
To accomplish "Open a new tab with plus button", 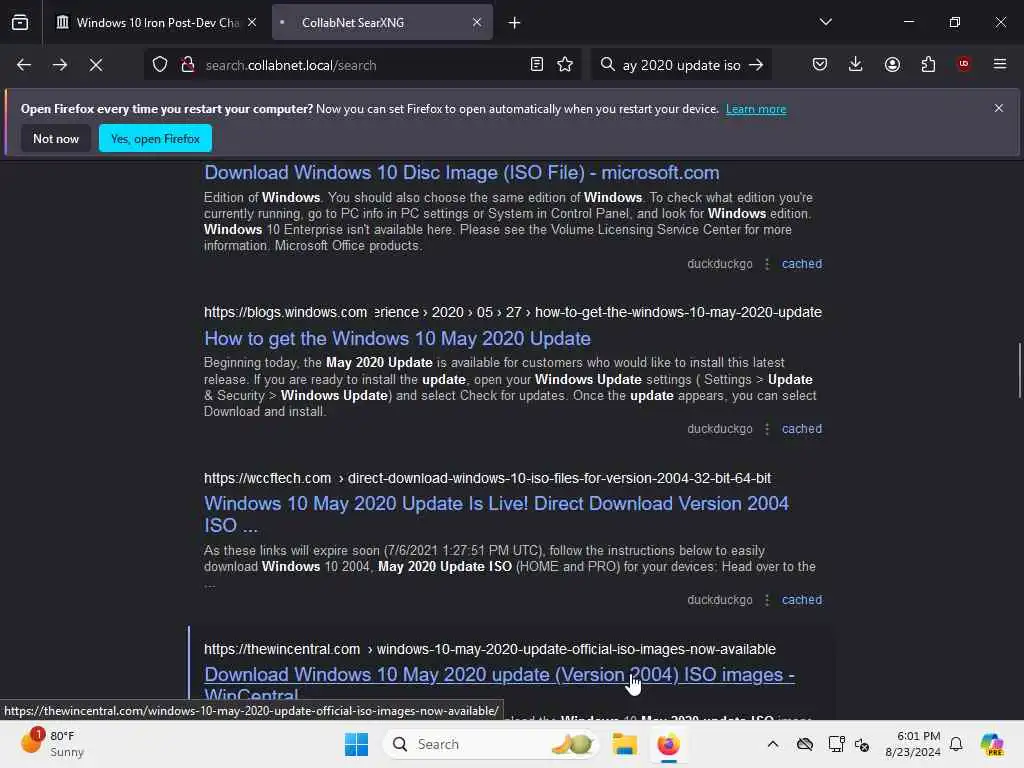I will coord(515,23).
